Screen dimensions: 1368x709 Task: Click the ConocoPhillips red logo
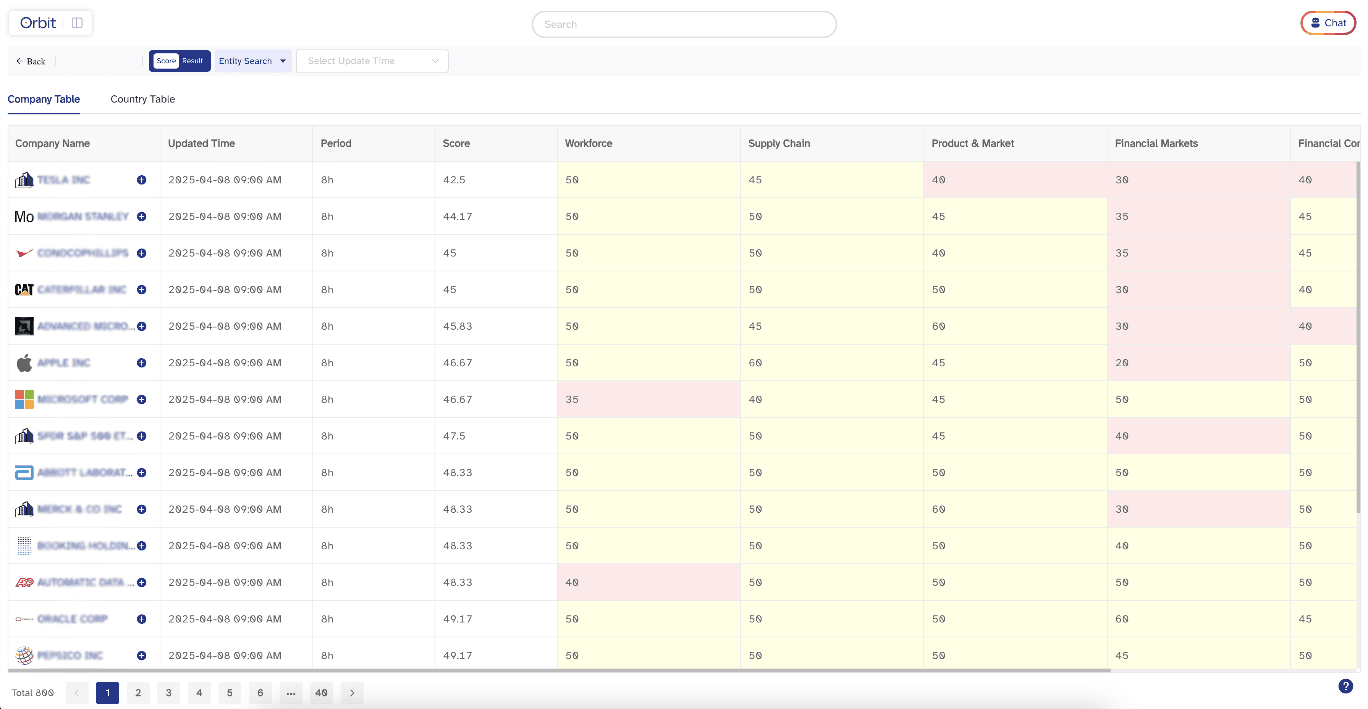(24, 253)
